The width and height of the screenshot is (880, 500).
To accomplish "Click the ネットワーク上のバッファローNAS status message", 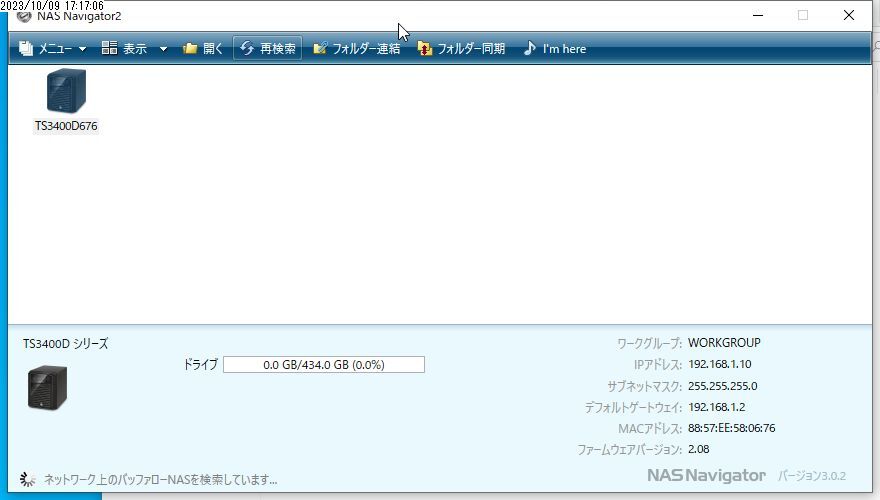I will click(x=161, y=480).
